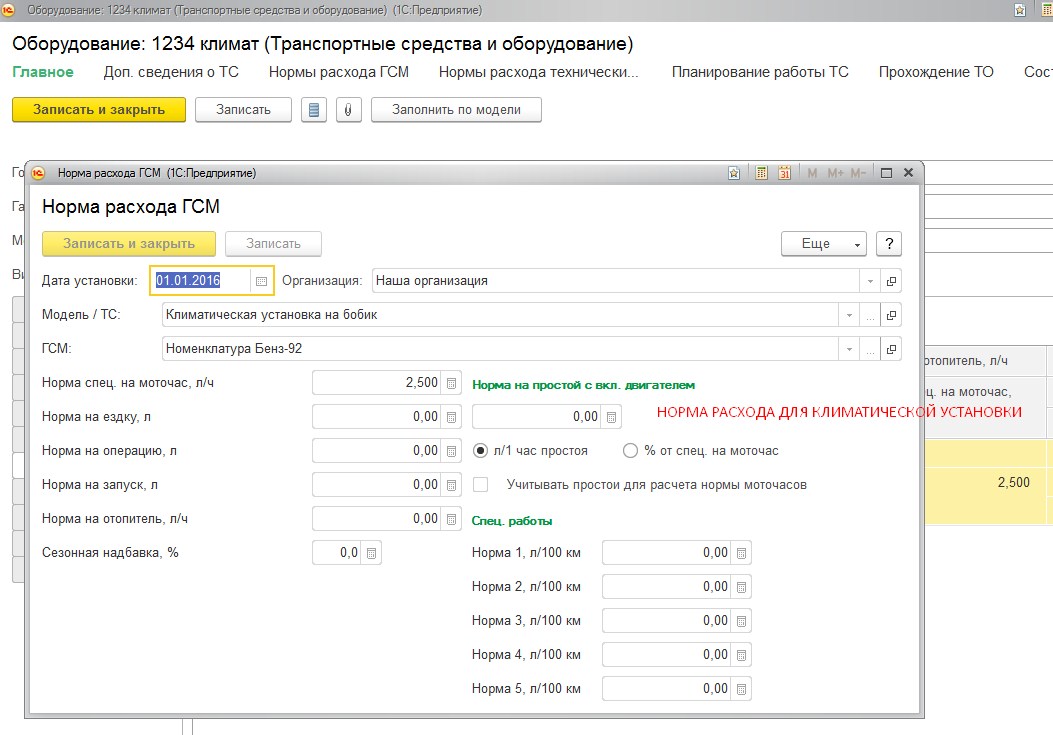Open the Прохождение ТО tab

(936, 72)
